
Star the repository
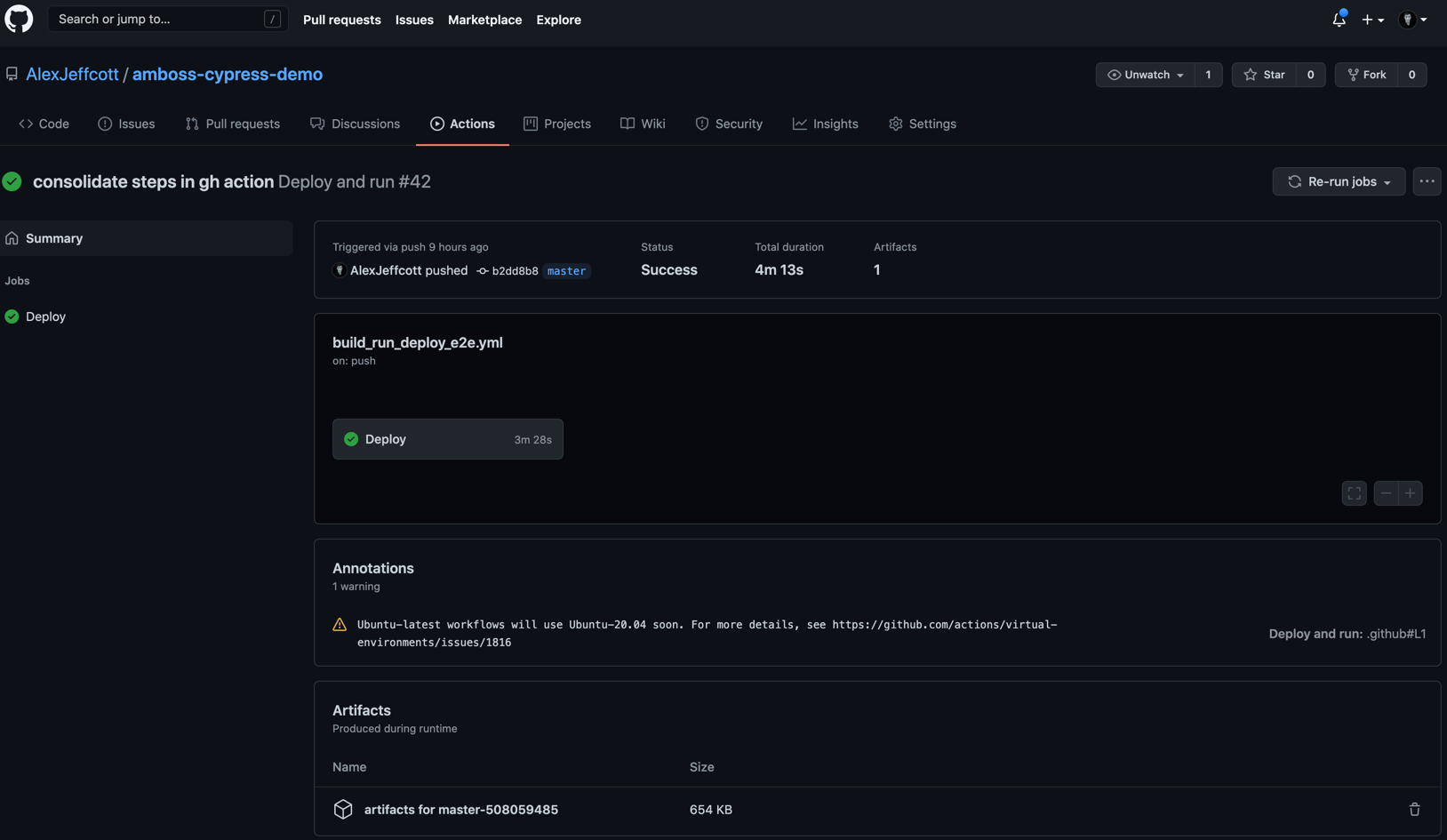[1265, 75]
